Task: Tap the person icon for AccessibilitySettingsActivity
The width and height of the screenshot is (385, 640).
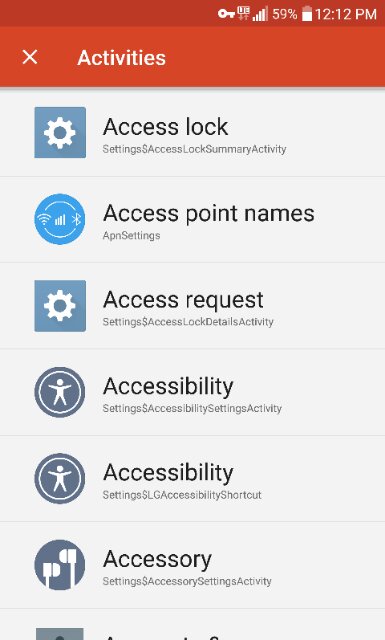Action: [x=60, y=392]
